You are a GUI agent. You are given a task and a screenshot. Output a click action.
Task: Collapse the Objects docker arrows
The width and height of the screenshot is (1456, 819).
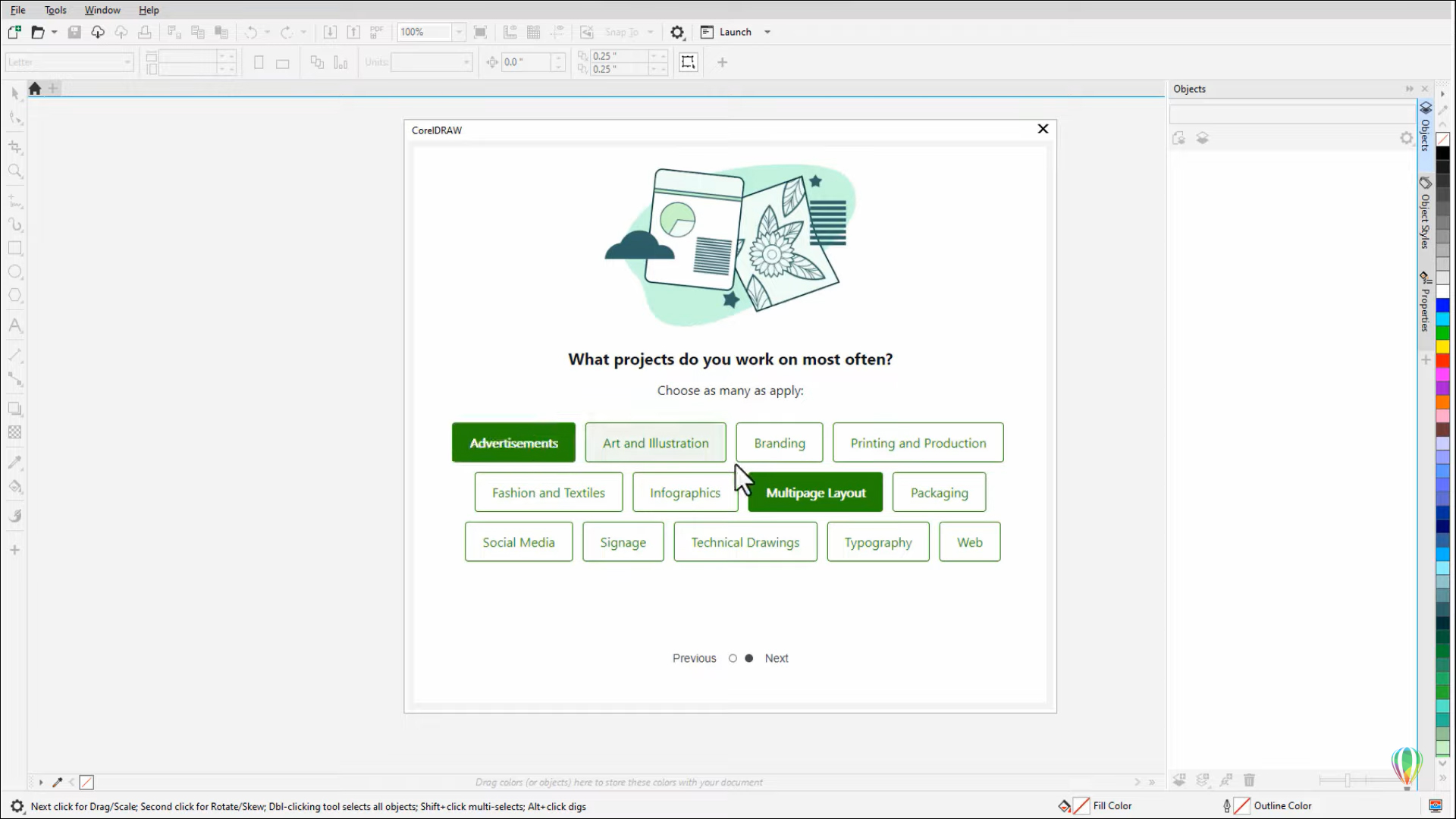(x=1410, y=89)
